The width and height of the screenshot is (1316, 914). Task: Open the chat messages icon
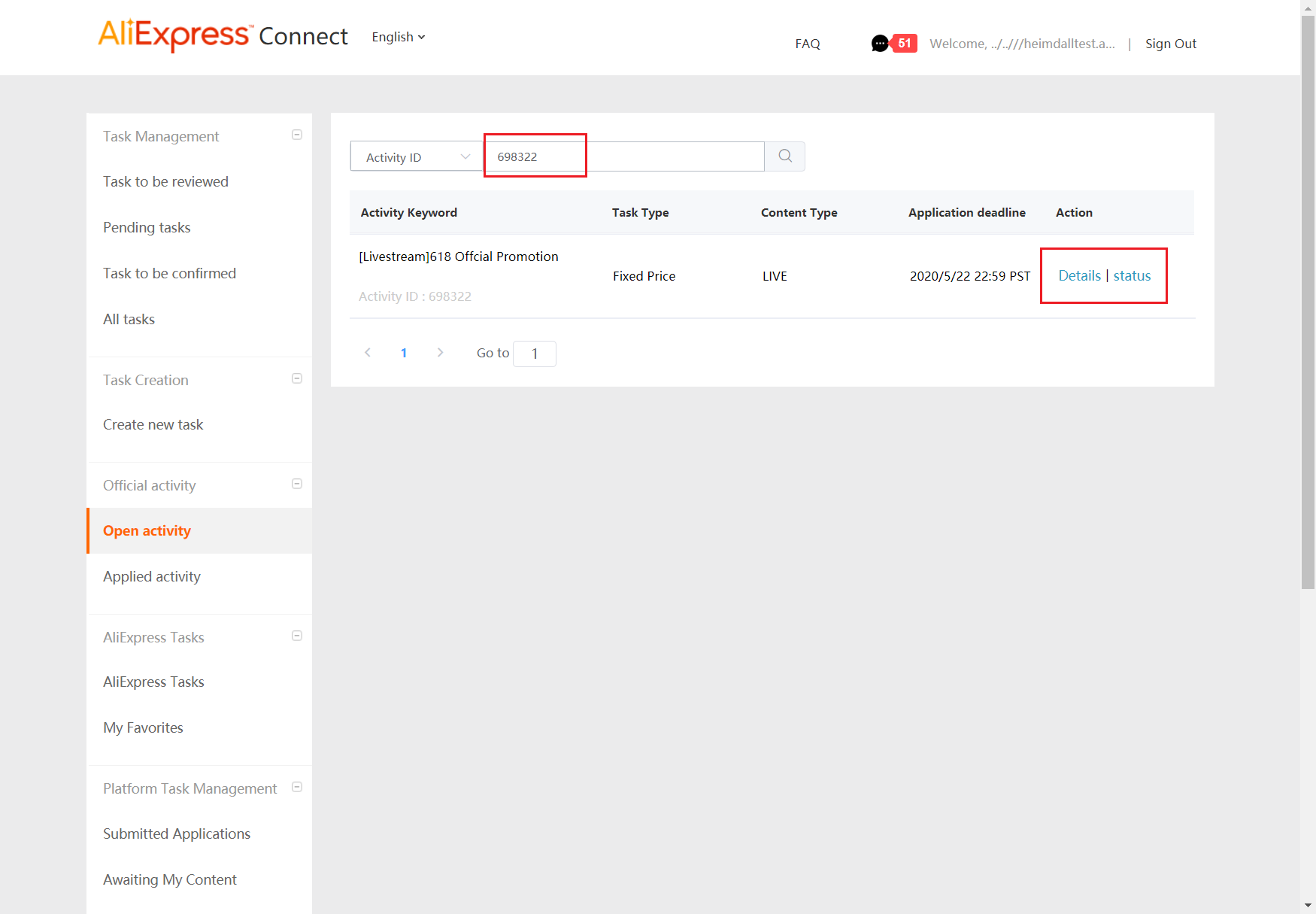click(879, 44)
